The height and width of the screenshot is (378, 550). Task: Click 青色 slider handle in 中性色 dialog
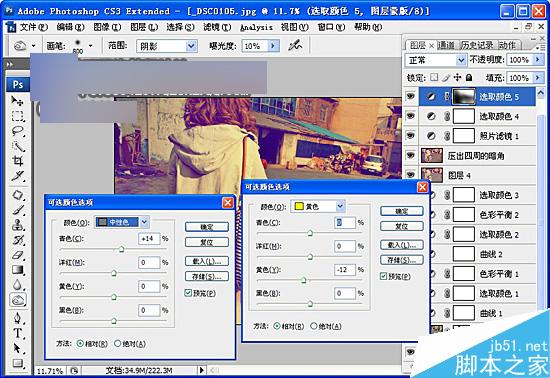pyautogui.click(x=121, y=249)
